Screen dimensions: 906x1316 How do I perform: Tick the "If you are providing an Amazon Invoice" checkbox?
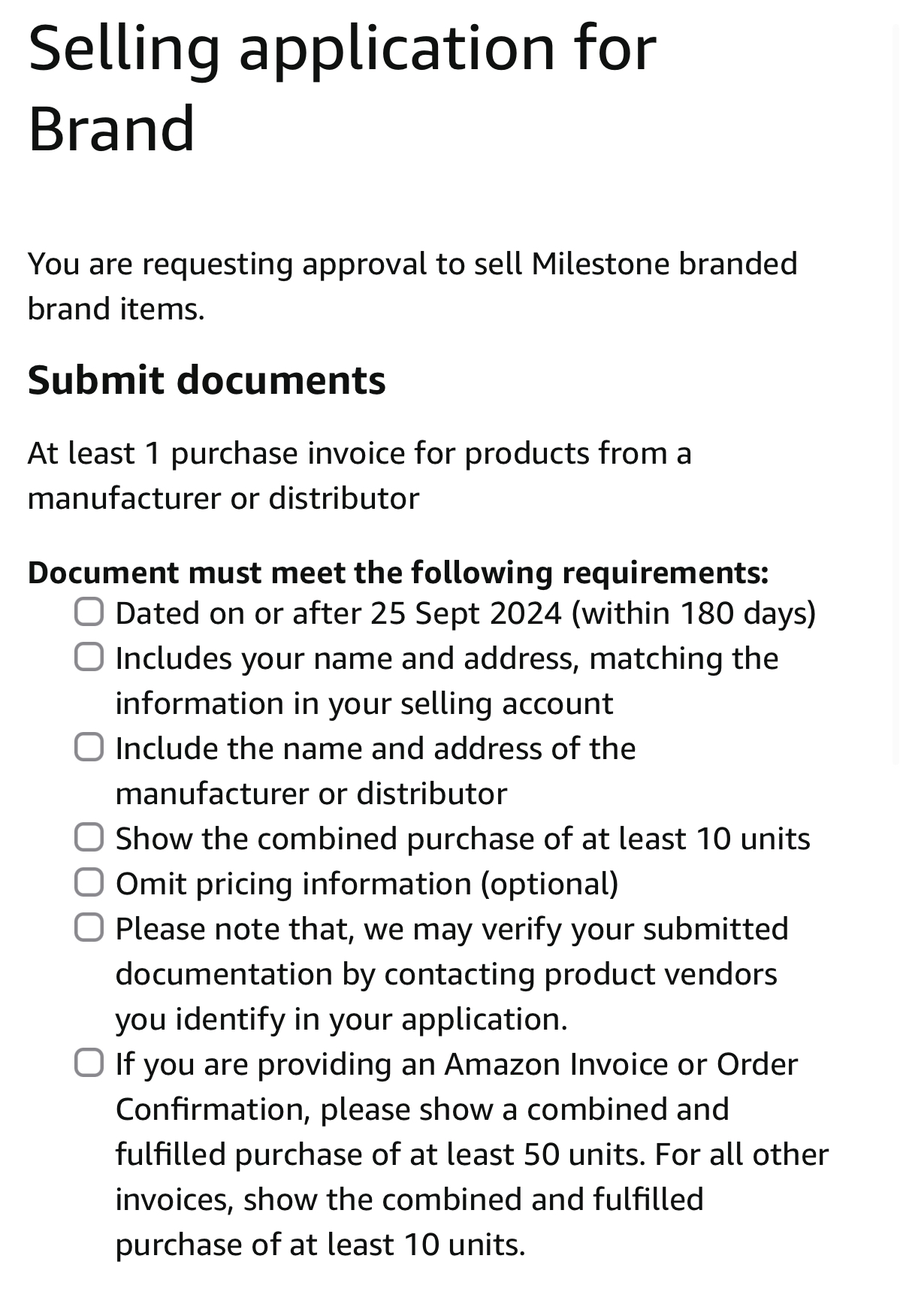(89, 1063)
